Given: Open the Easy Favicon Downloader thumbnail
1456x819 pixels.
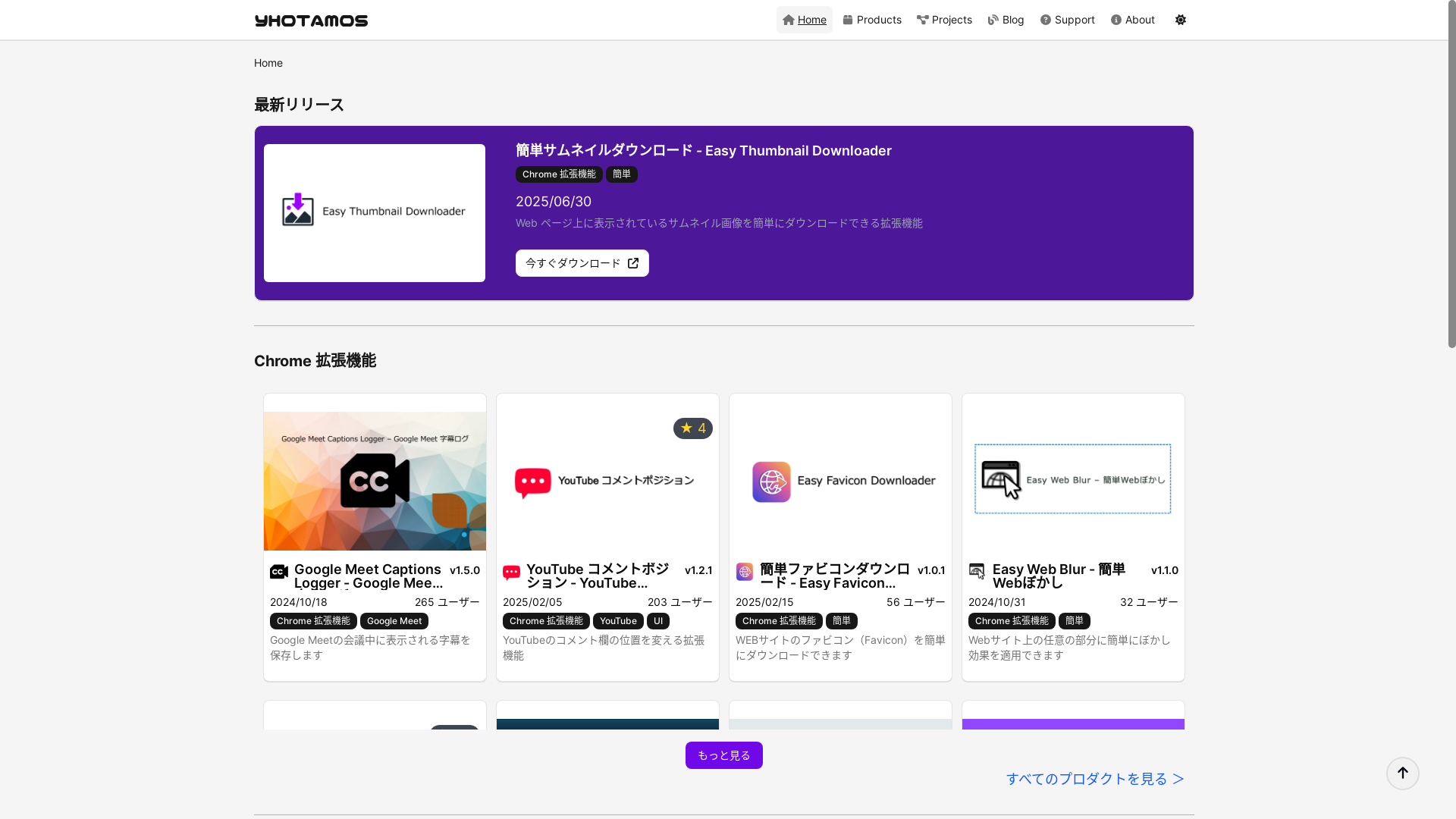Looking at the screenshot, I should pyautogui.click(x=840, y=481).
